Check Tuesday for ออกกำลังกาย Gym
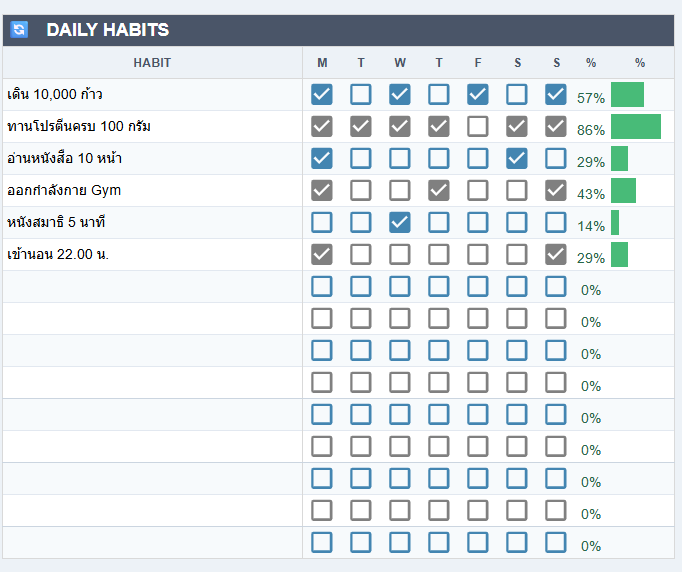The width and height of the screenshot is (682, 572). (x=361, y=191)
